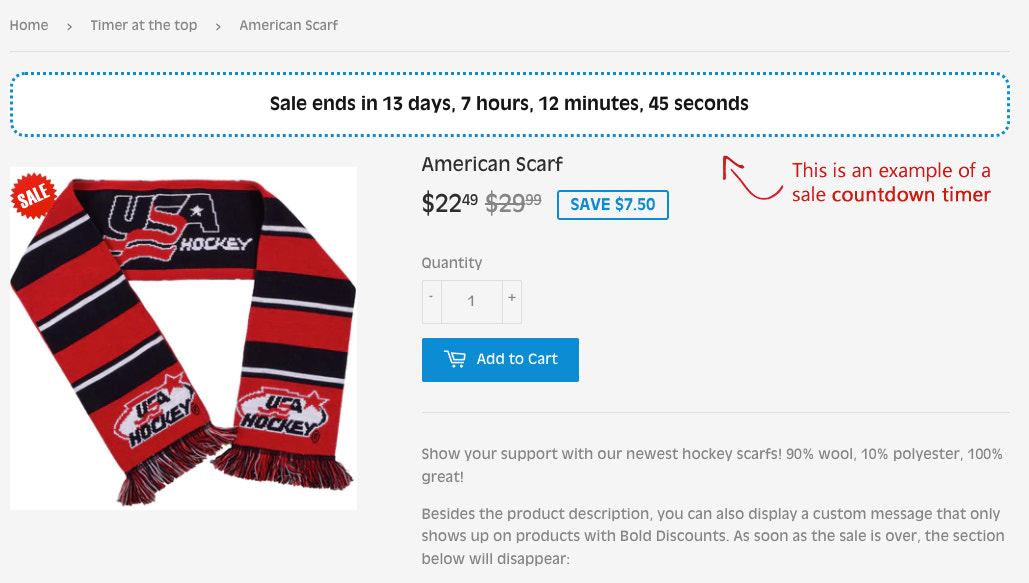Select the American Scarf breadcrumb entry
The height and width of the screenshot is (583, 1029).
pyautogui.click(x=288, y=25)
